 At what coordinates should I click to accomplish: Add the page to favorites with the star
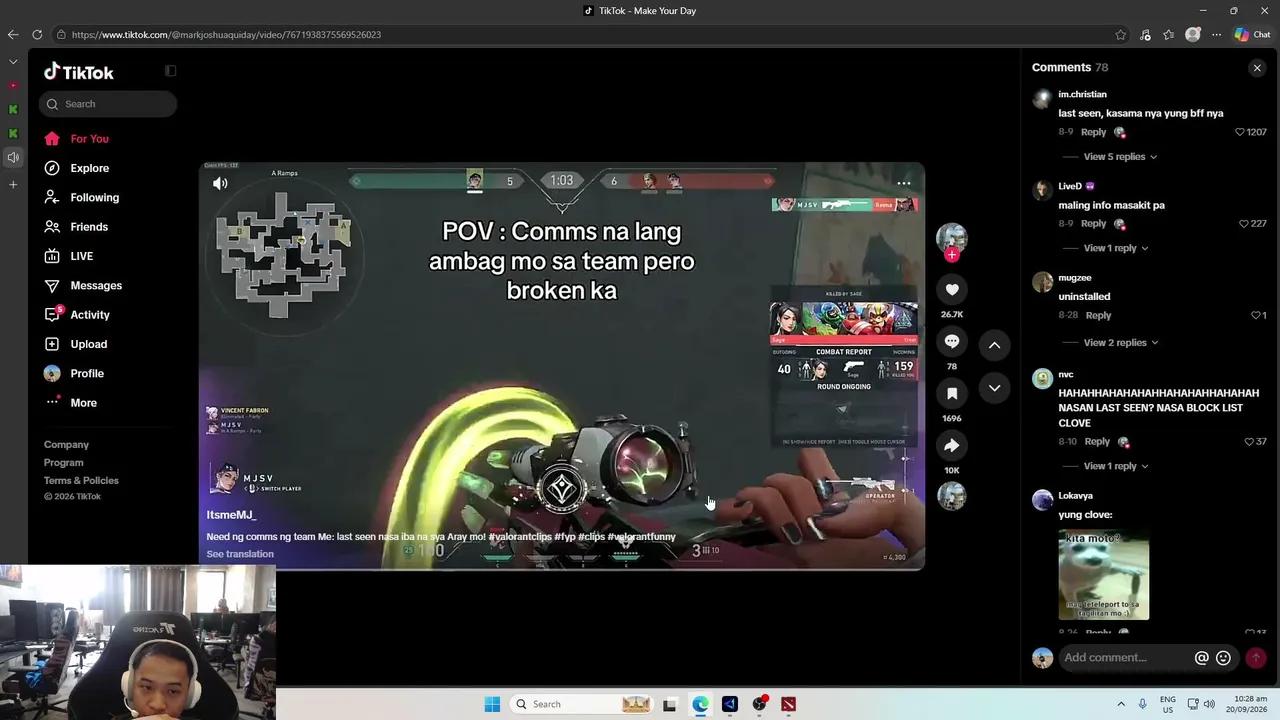[x=1121, y=35]
